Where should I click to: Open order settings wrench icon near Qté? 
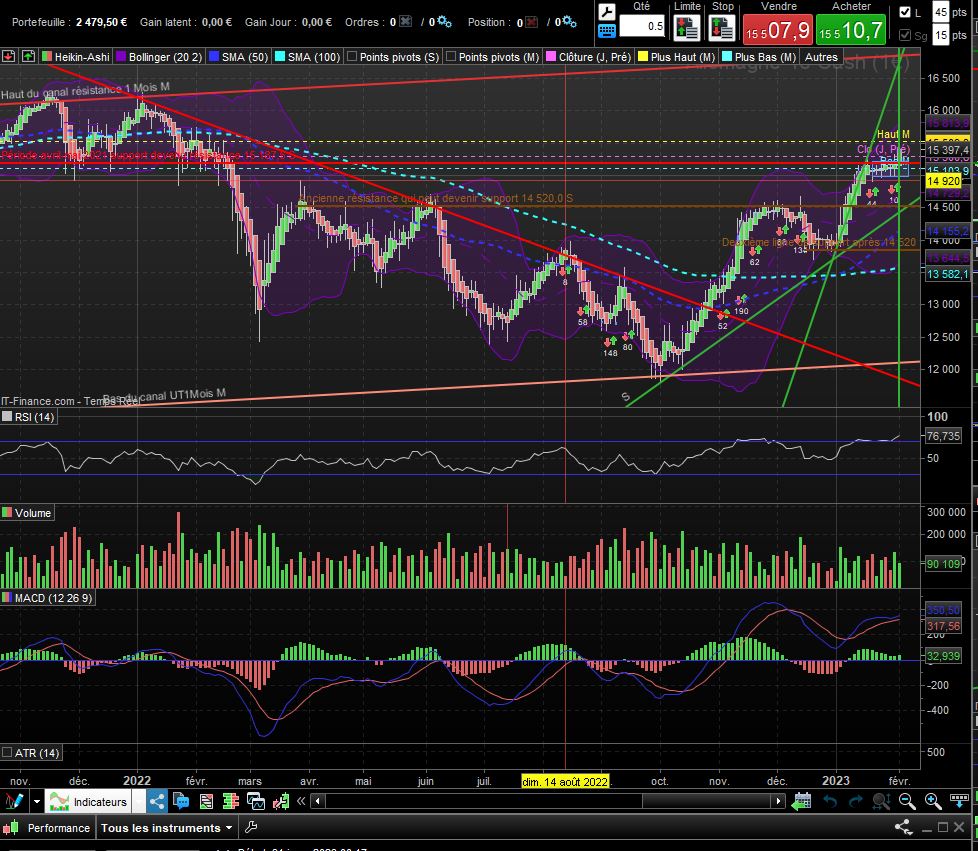[606, 11]
